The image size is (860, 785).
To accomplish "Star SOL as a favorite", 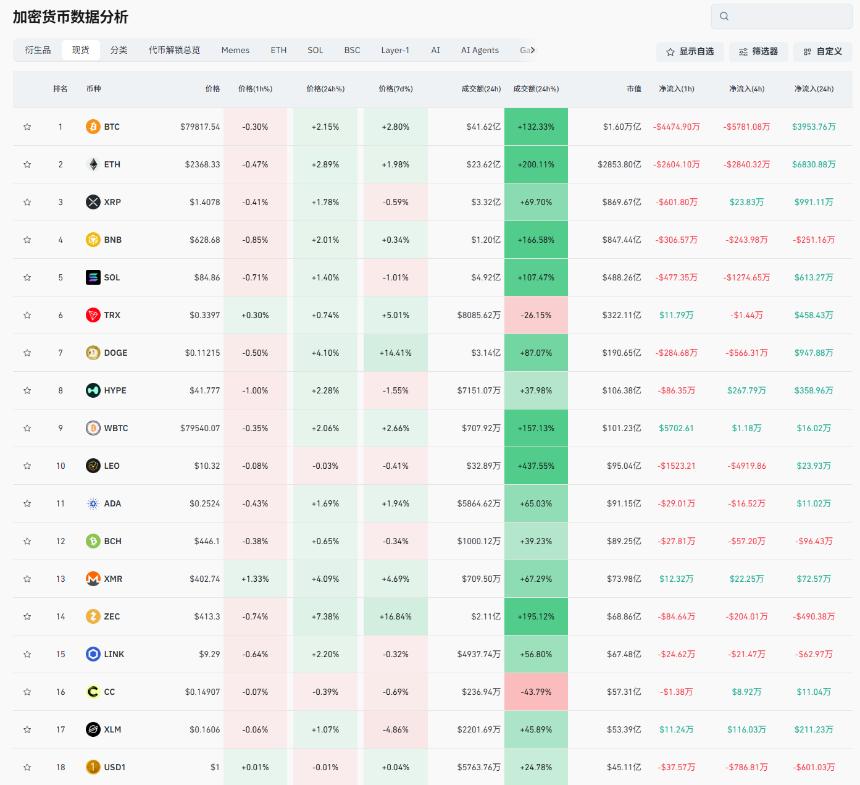I will click(27, 277).
